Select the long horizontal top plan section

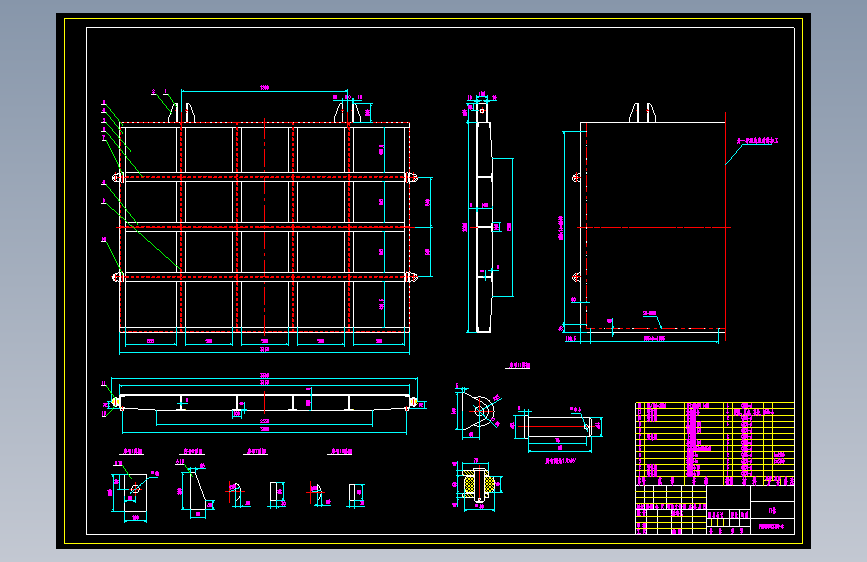(264, 403)
